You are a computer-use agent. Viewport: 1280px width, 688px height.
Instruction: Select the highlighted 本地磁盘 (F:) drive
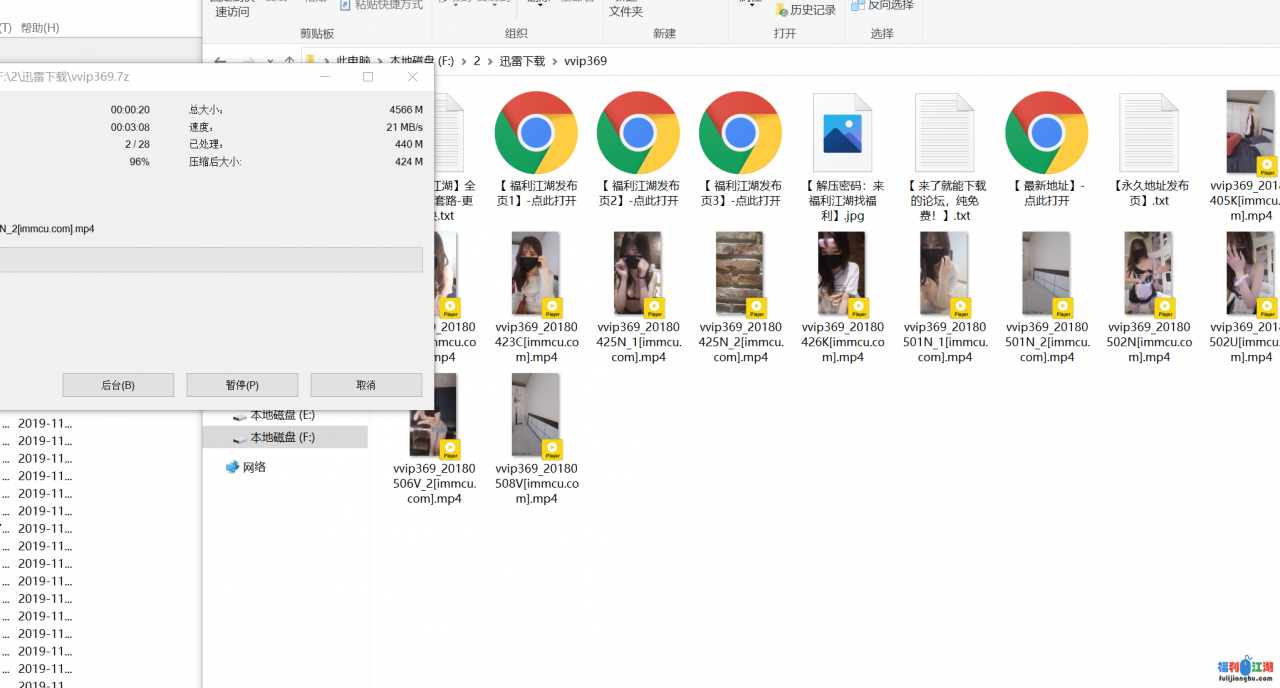coord(285,436)
